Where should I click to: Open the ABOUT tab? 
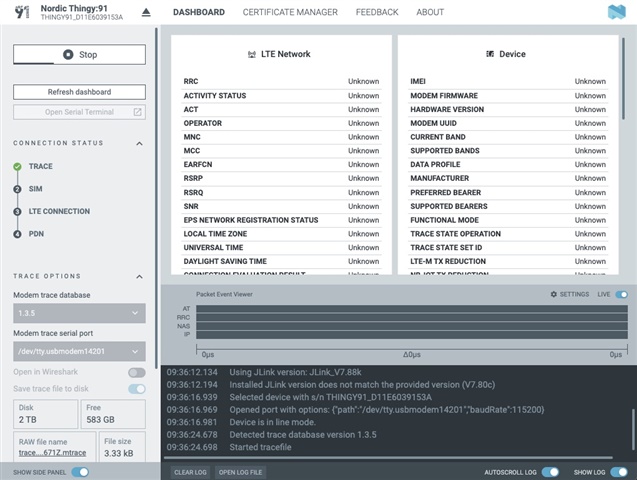click(x=430, y=12)
